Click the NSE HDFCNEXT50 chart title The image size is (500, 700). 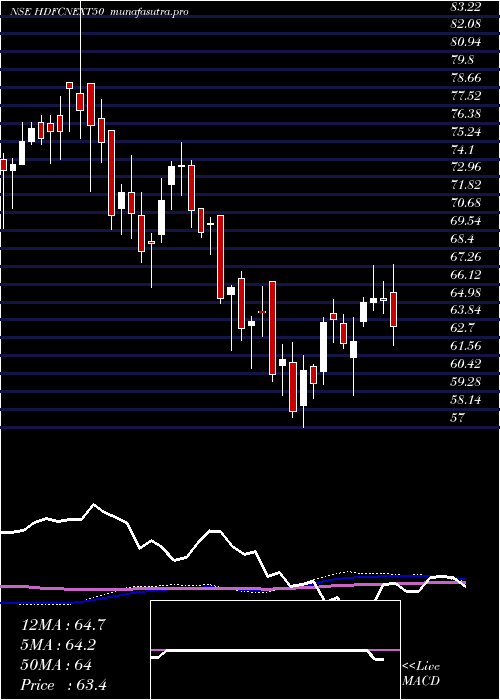tap(57, 12)
